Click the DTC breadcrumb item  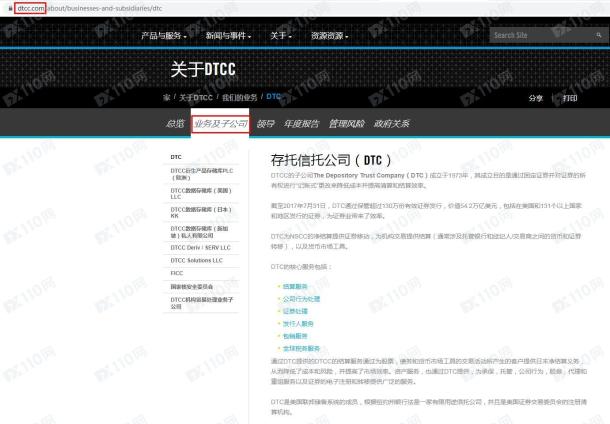tap(273, 96)
